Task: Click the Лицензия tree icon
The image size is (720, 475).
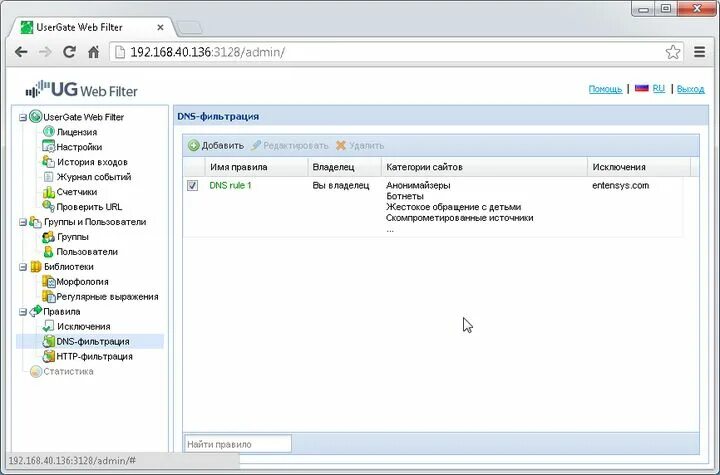Action: point(49,132)
